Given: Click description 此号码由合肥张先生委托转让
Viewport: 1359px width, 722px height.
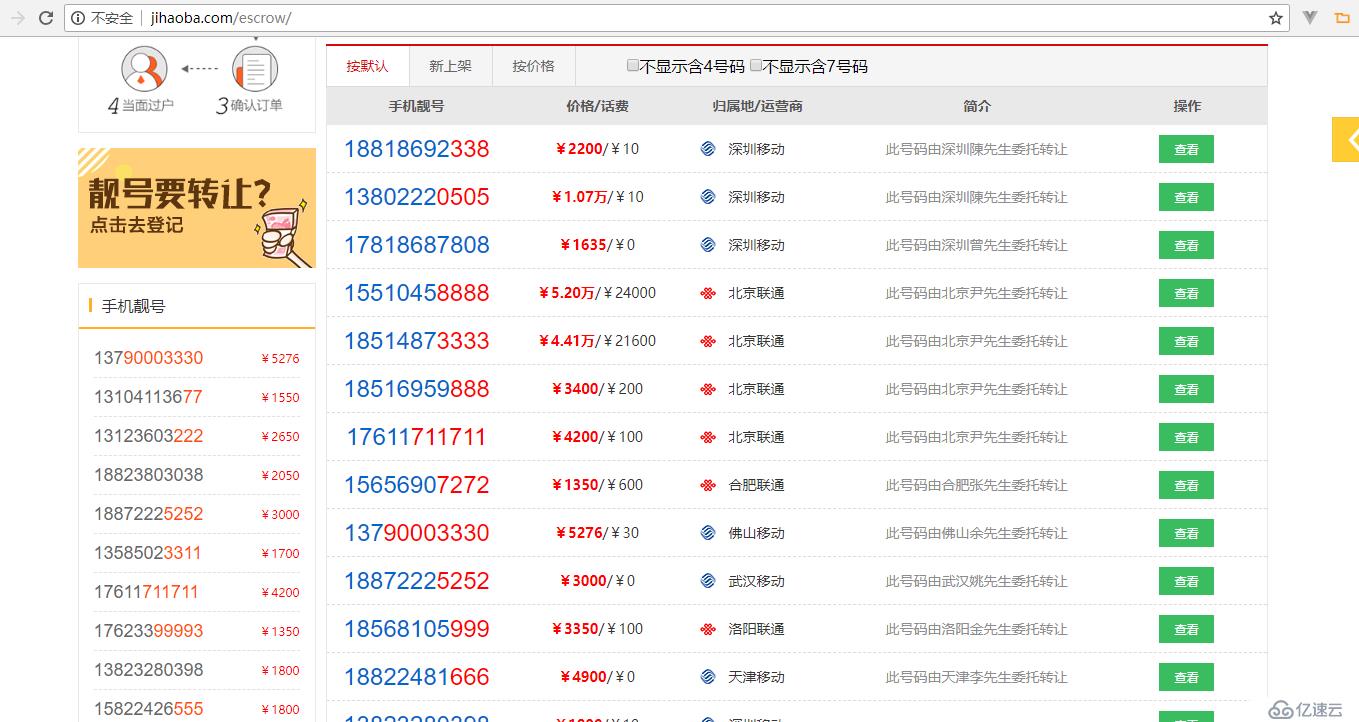Looking at the screenshot, I should tap(976, 485).
